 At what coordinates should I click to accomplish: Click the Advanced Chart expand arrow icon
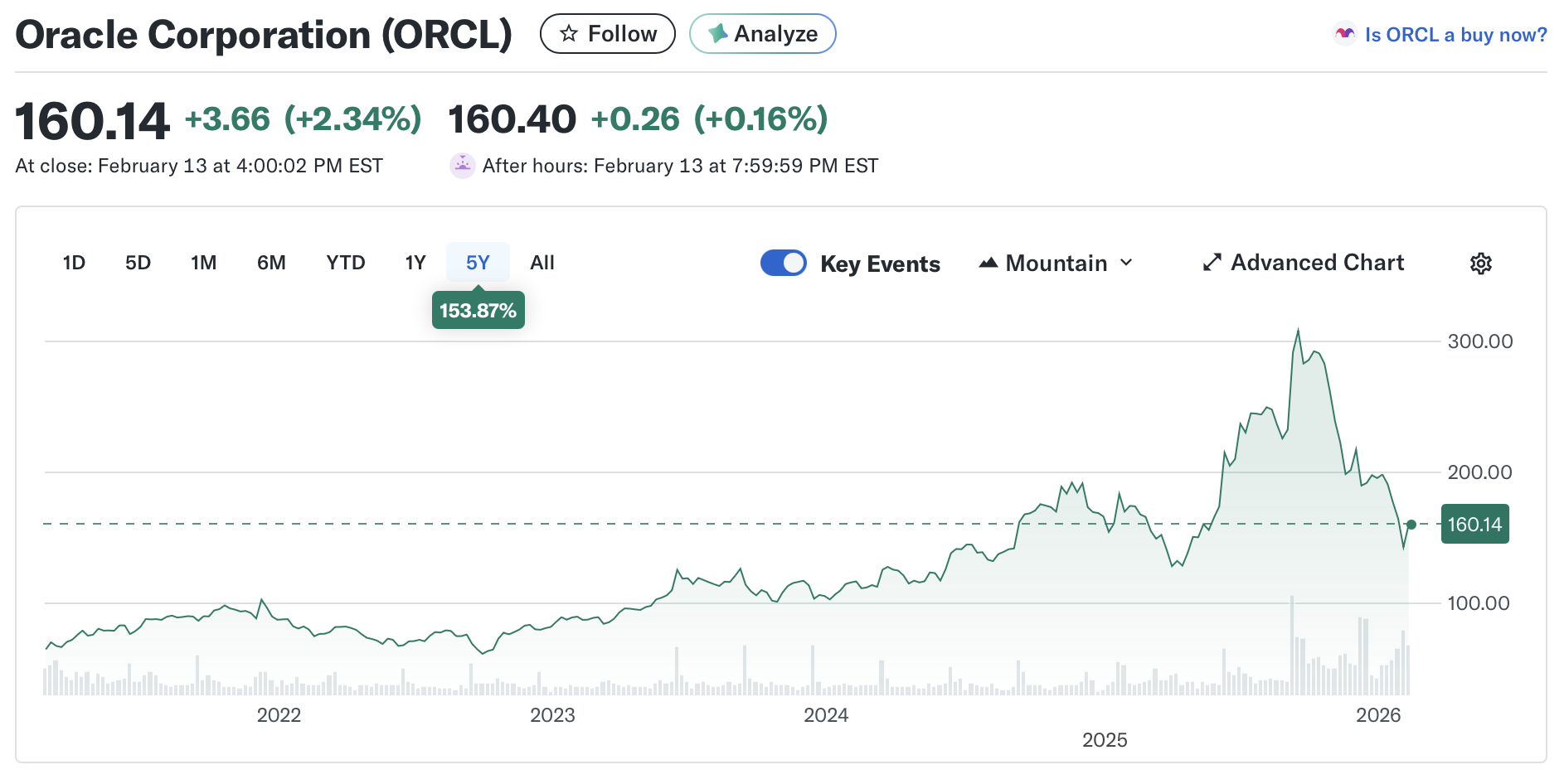click(x=1212, y=263)
